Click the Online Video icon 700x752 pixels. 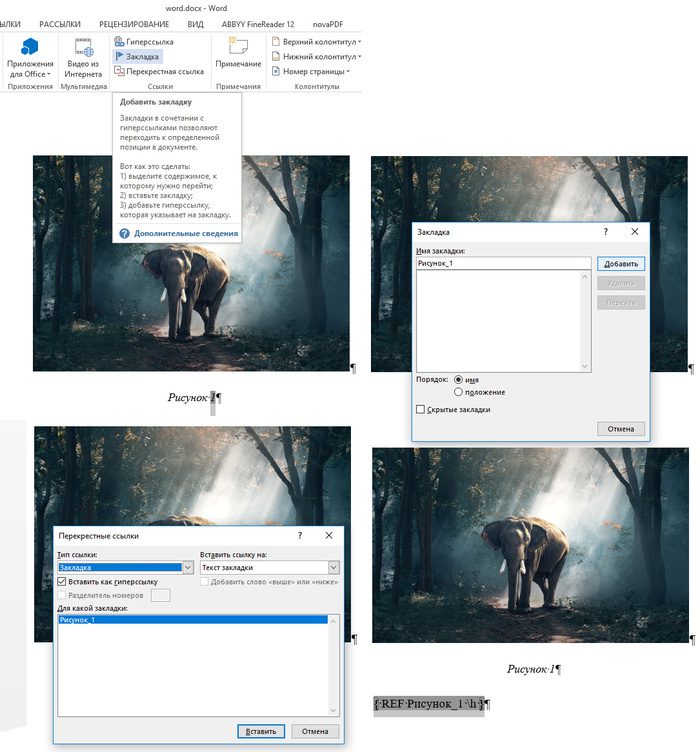[83, 47]
